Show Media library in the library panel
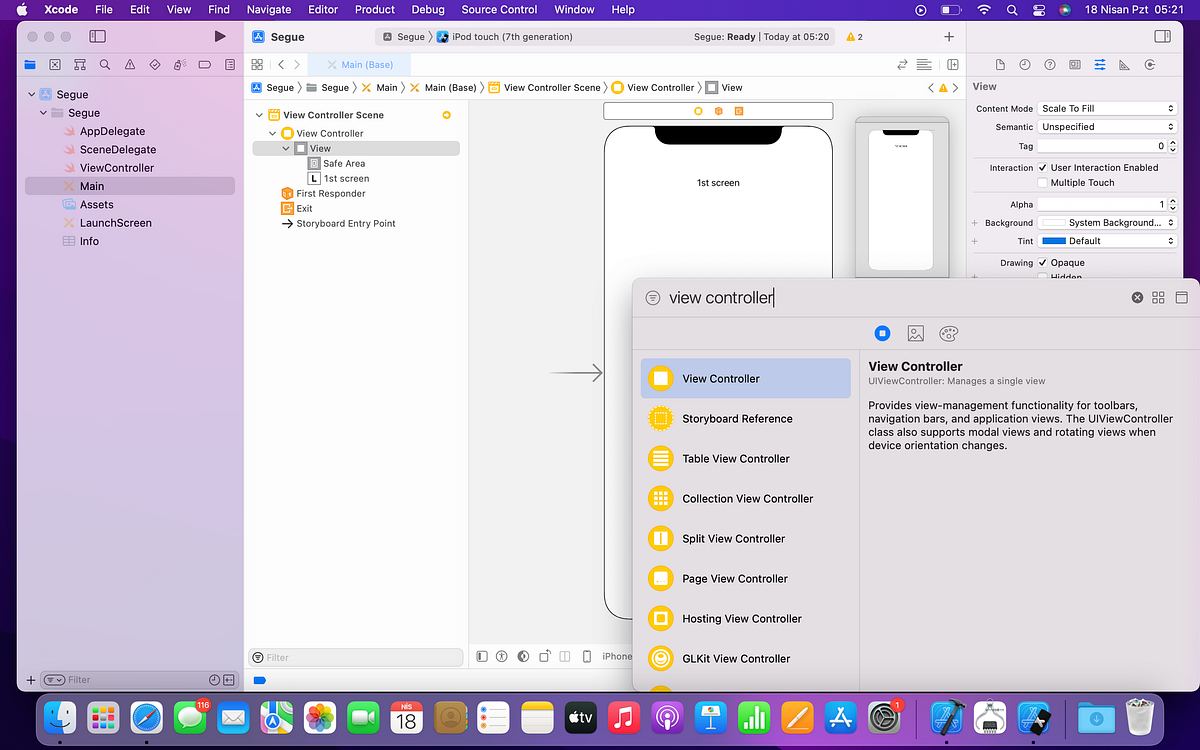 click(915, 333)
